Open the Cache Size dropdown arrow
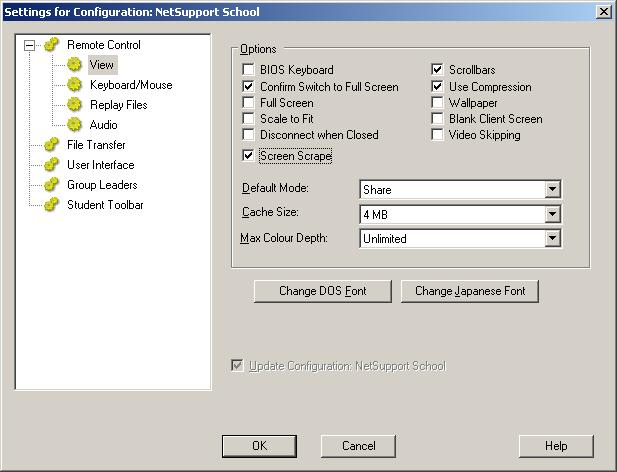 [552, 214]
